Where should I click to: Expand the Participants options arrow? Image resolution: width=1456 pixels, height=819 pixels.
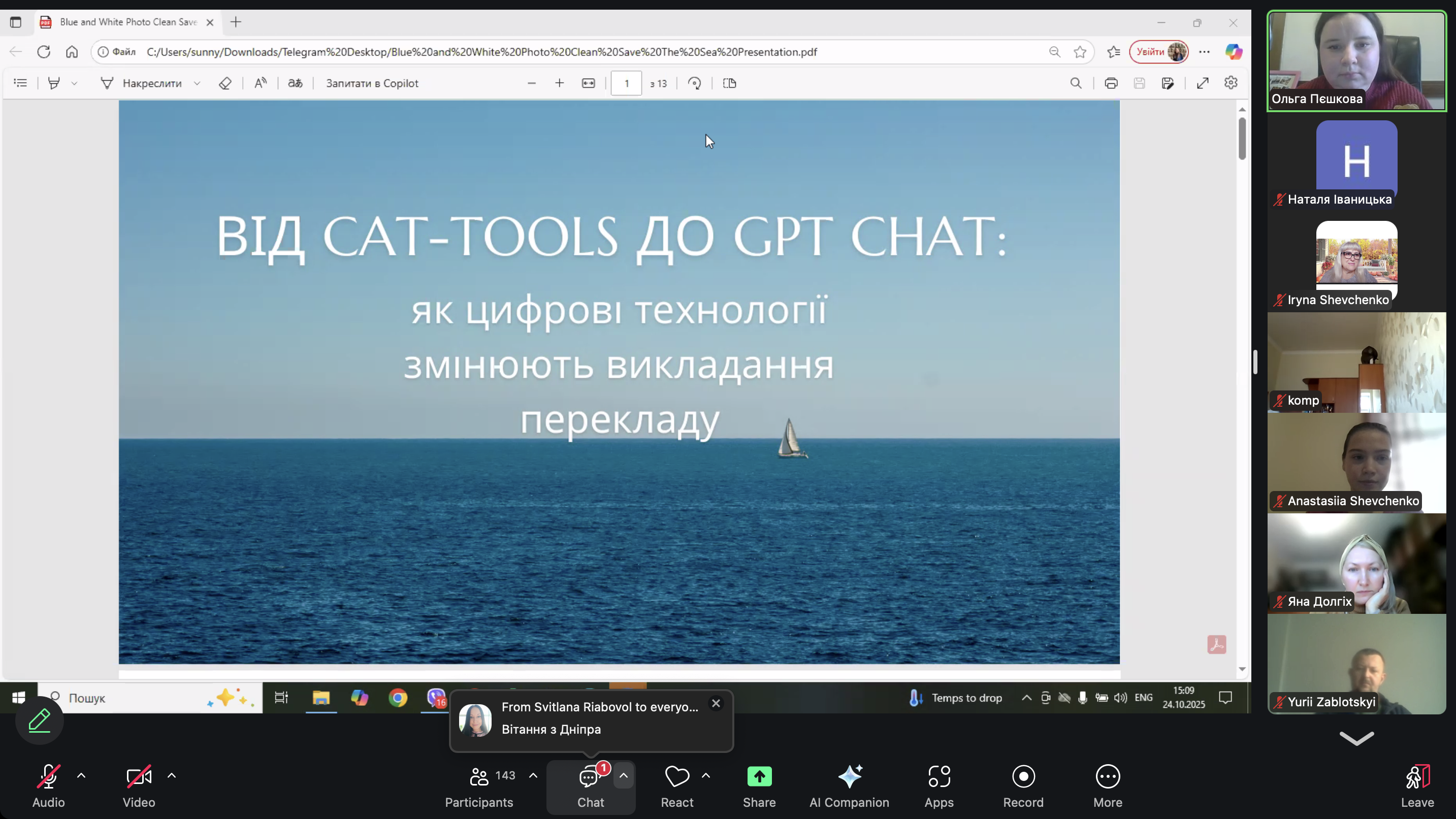tap(533, 775)
